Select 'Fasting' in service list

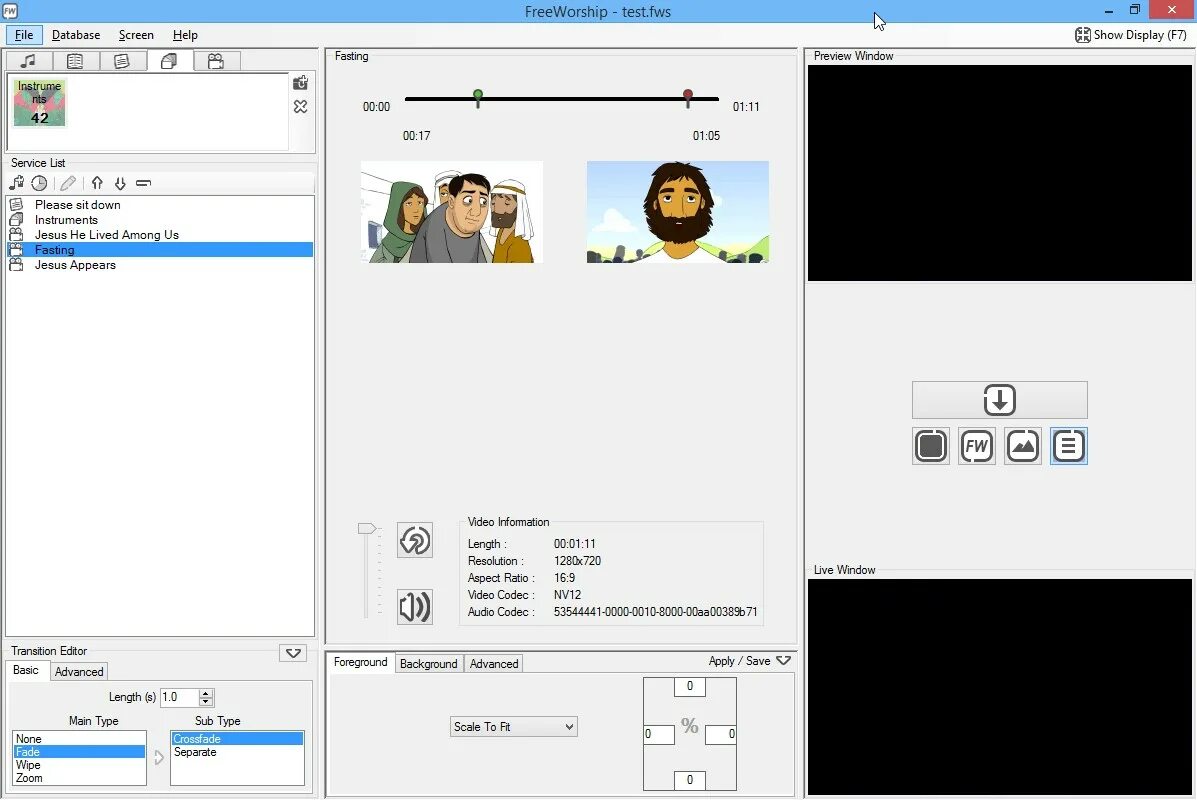point(160,250)
